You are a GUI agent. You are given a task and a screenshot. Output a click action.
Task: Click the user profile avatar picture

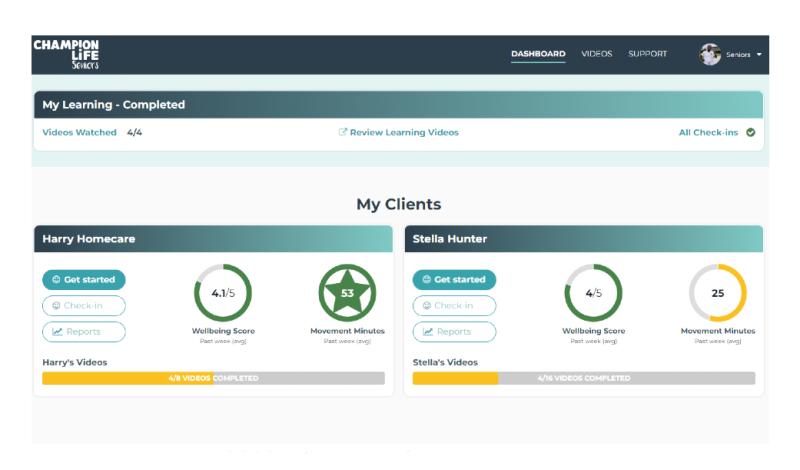click(710, 54)
